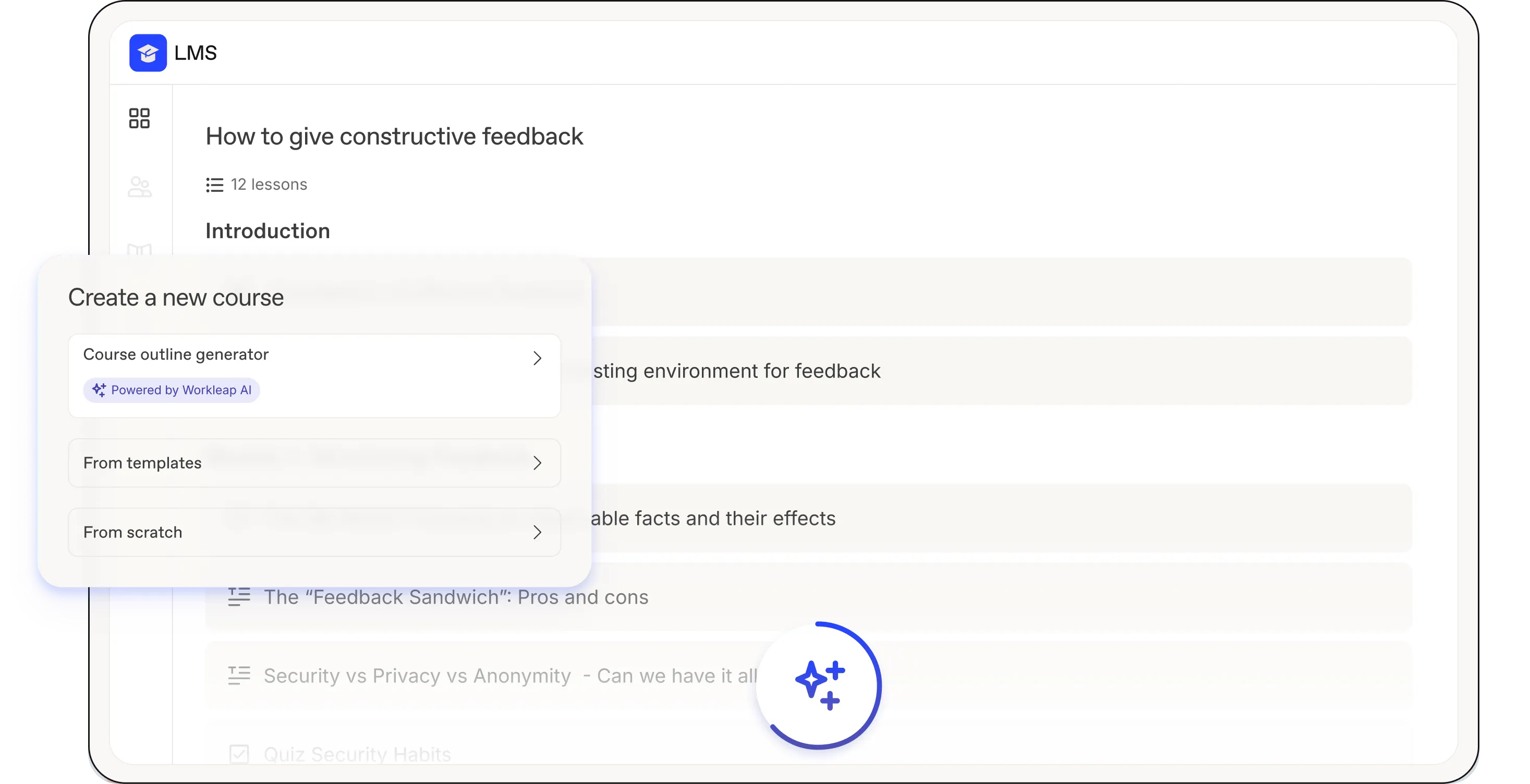Expand Course outline generator chevron arrow
1530x784 pixels.
pyautogui.click(x=537, y=358)
